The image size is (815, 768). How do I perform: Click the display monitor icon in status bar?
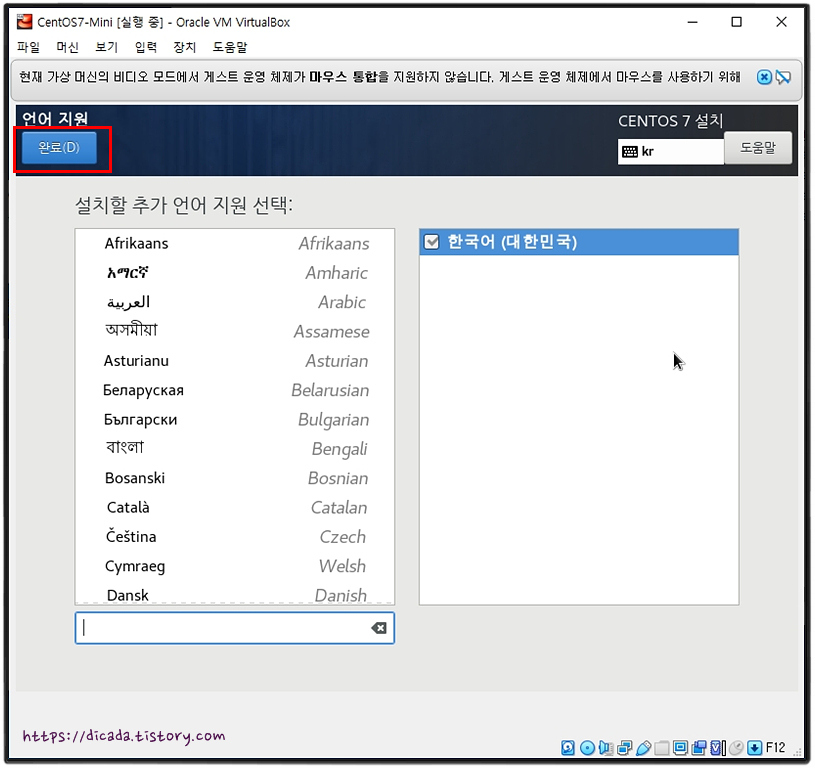[680, 748]
